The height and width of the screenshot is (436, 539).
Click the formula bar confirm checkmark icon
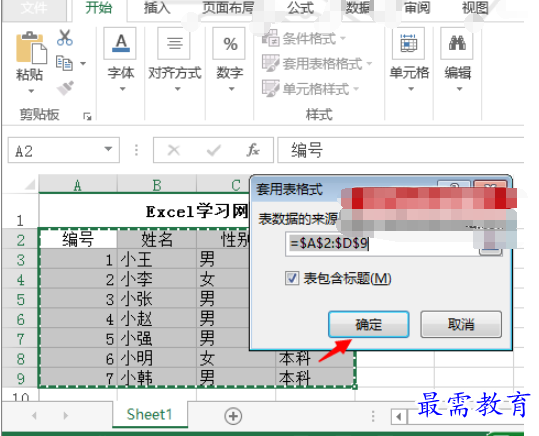pos(213,150)
